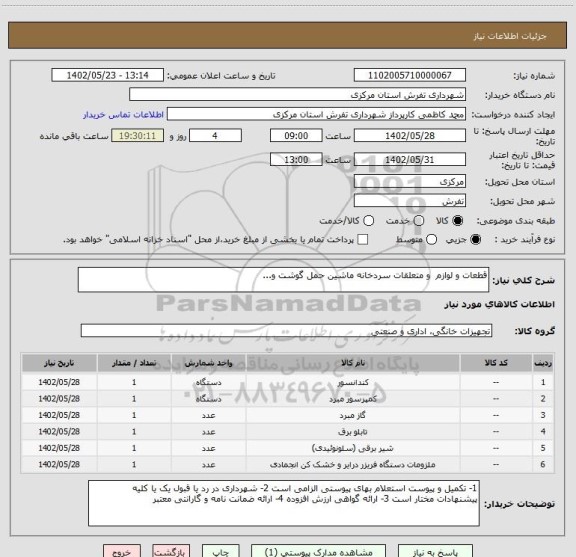Image resolution: width=576 pixels, height=557 pixels.
Task: Click the تاریخ نیاز column header
Action: tap(59, 363)
